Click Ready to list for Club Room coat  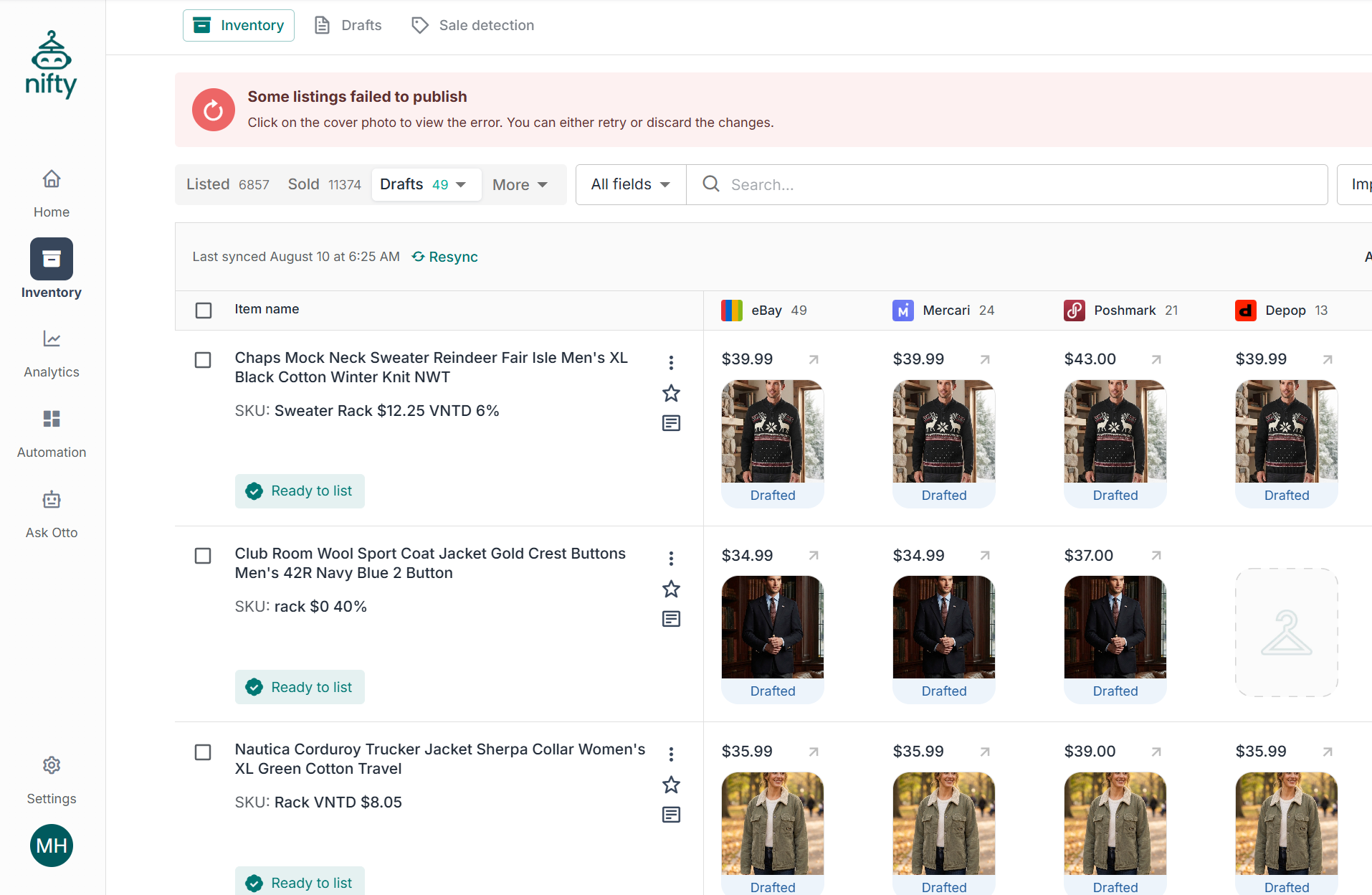(300, 687)
